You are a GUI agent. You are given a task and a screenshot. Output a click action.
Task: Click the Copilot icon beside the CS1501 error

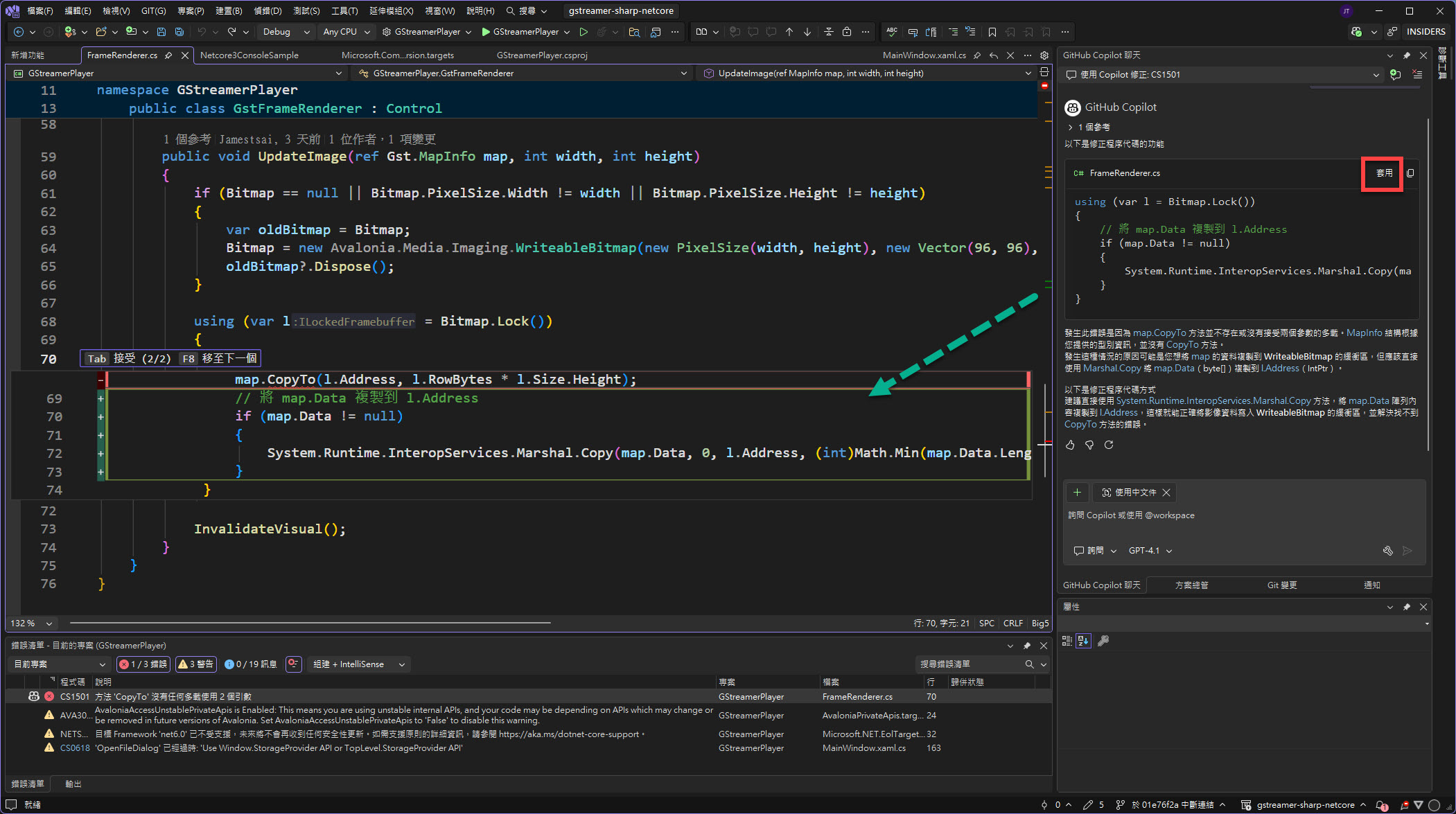34,696
